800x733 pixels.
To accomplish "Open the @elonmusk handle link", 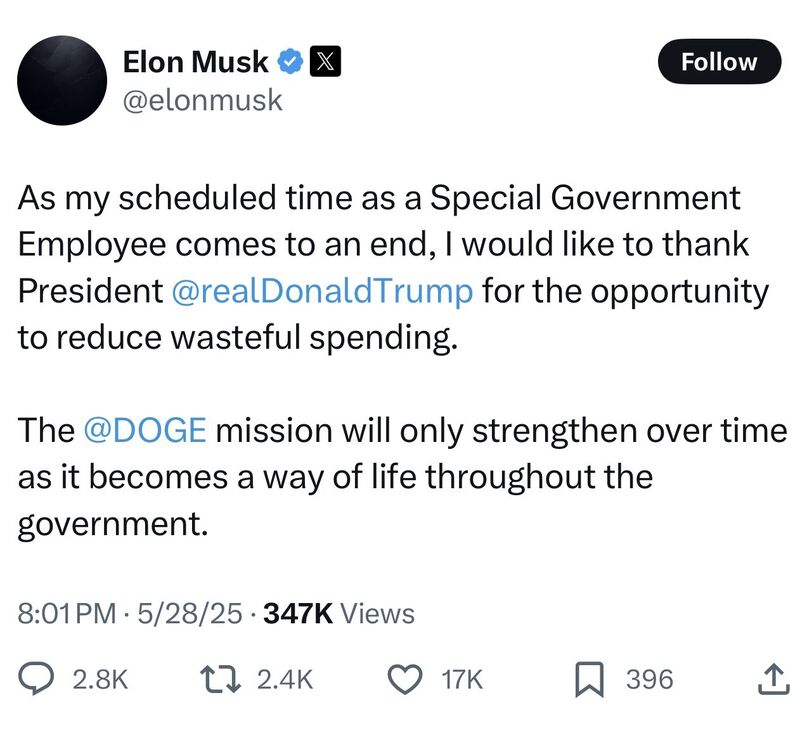I will (x=202, y=100).
